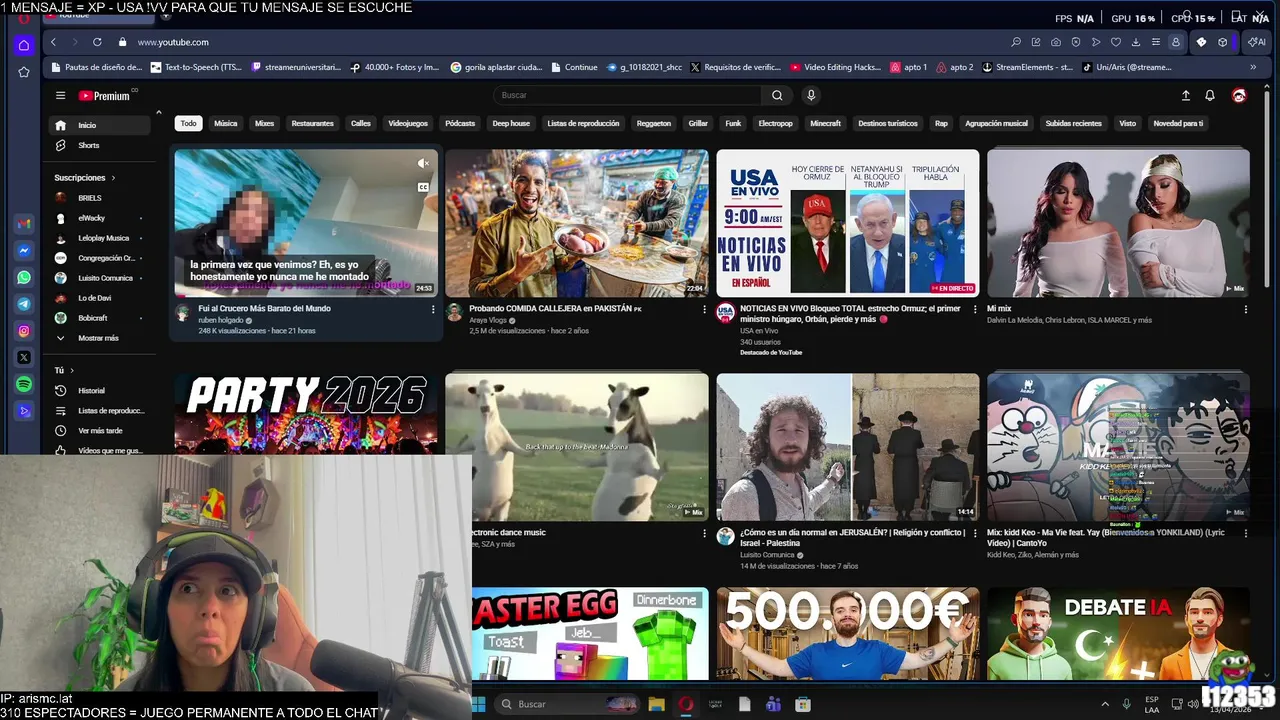This screenshot has width=1280, height=720.
Task: Open File Explorer from the taskbar
Action: (656, 704)
